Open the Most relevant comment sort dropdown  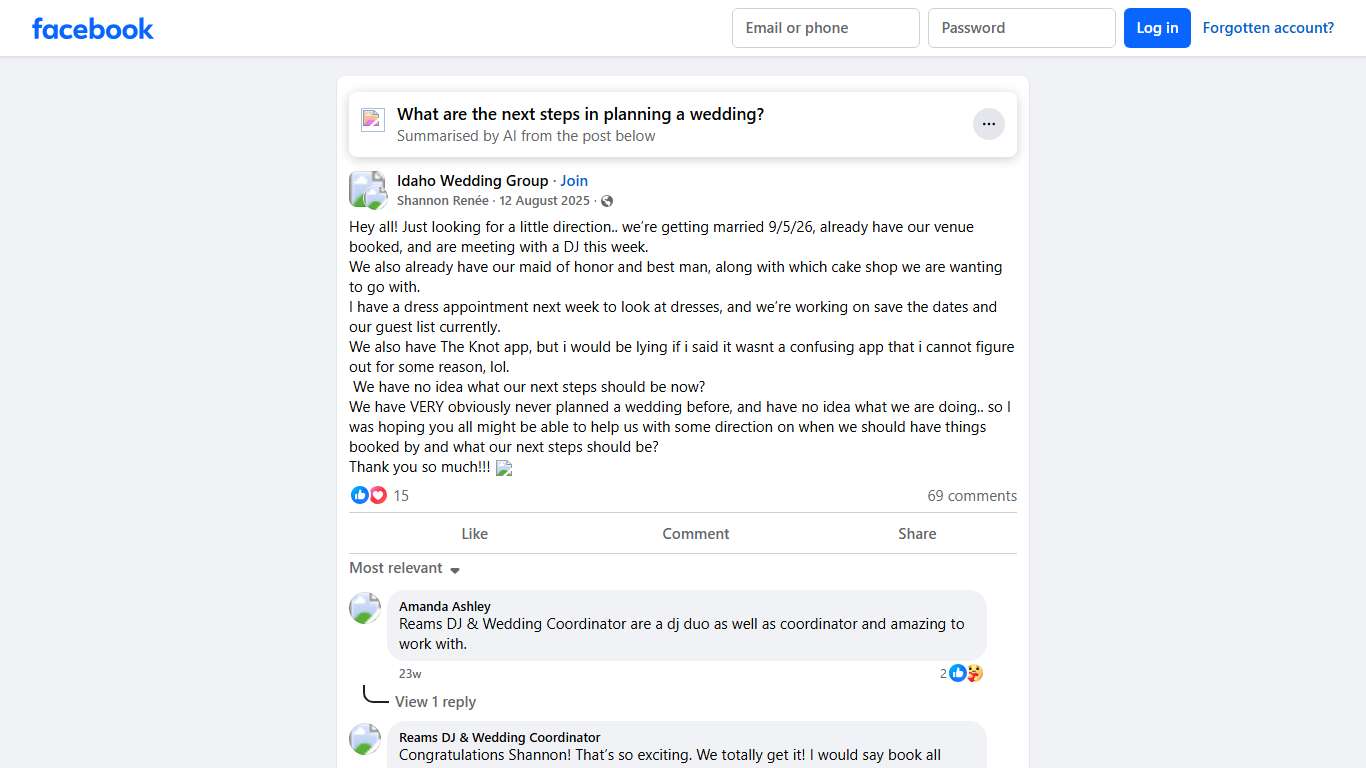(x=404, y=568)
